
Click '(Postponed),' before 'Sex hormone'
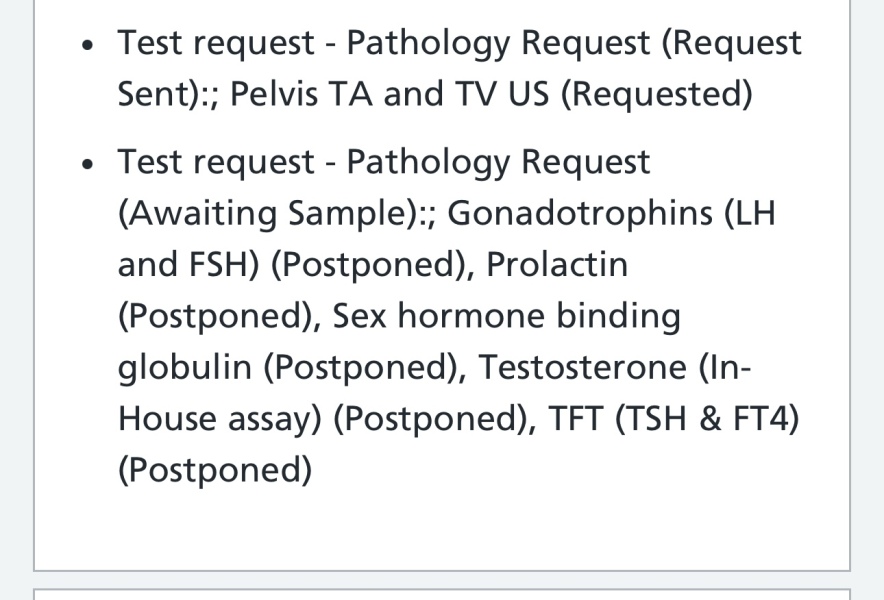pyautogui.click(x=219, y=316)
